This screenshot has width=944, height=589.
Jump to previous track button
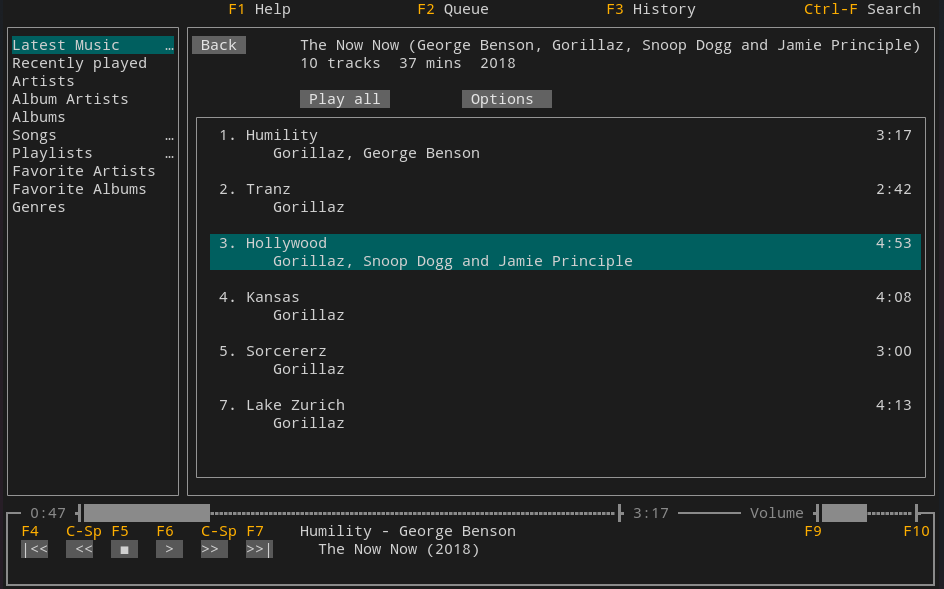tap(34, 549)
